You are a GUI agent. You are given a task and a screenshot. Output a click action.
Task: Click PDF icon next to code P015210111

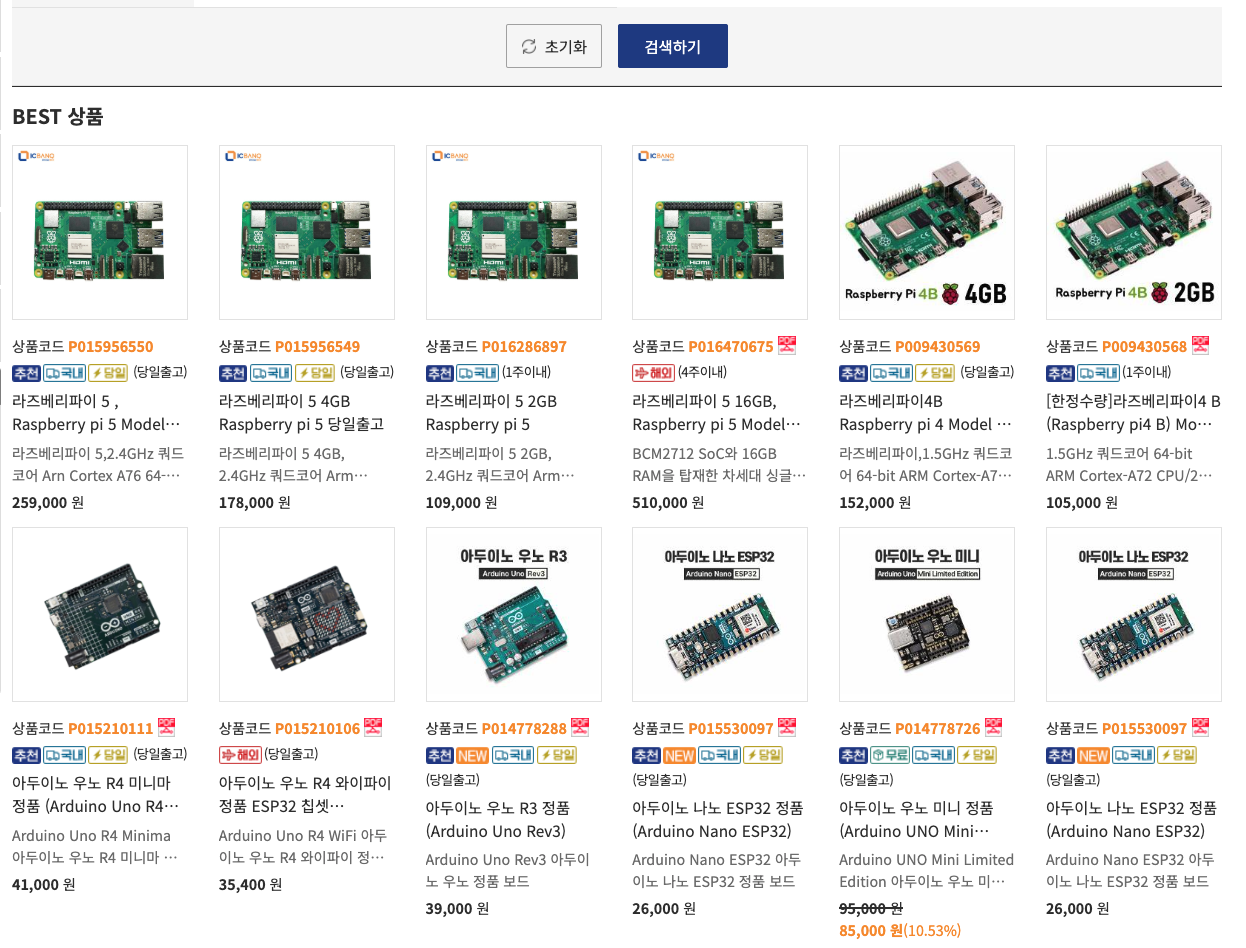[166, 727]
